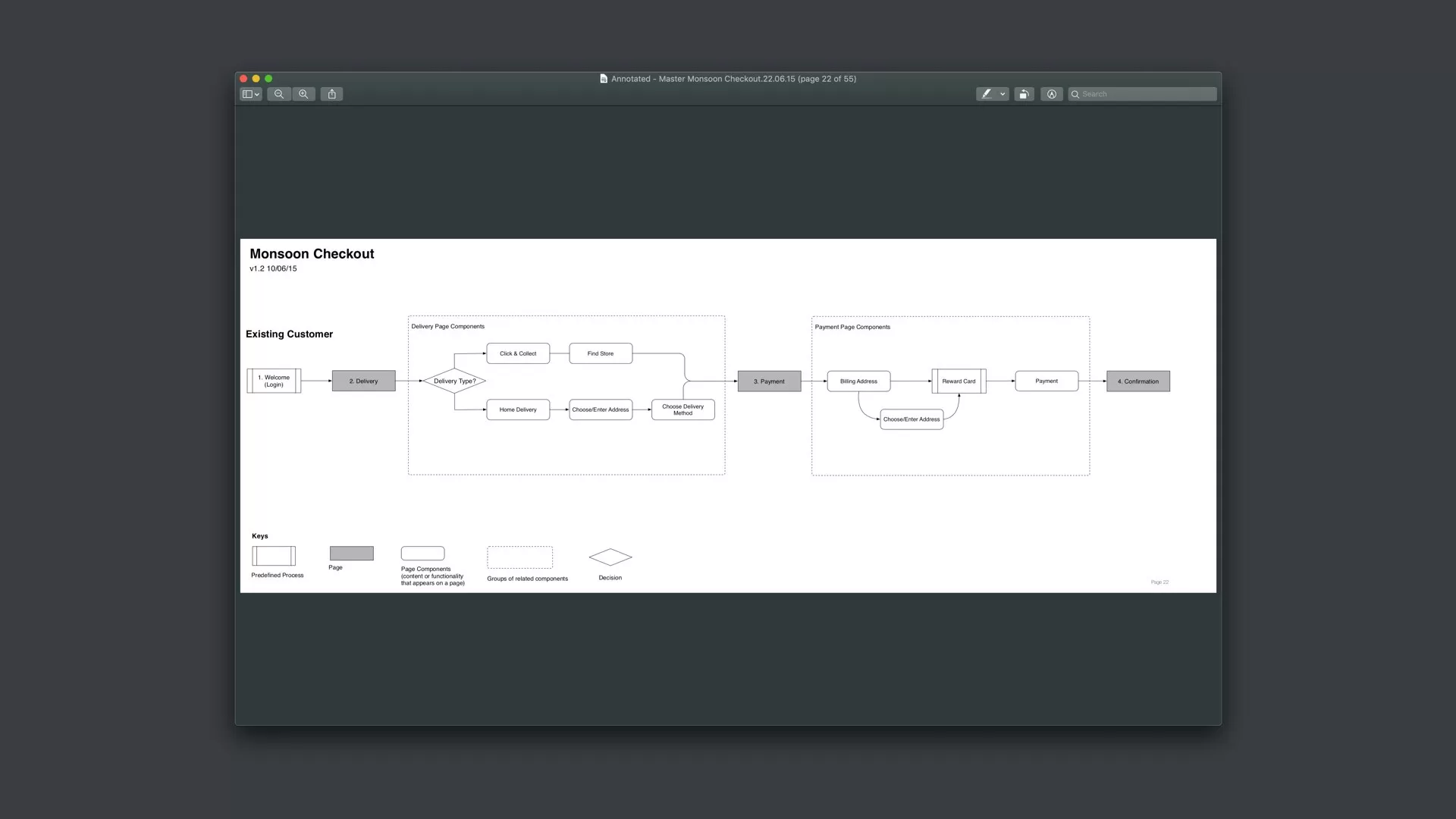Click the zoom in magnifier button
This screenshot has width=1456, height=819.
click(303, 94)
